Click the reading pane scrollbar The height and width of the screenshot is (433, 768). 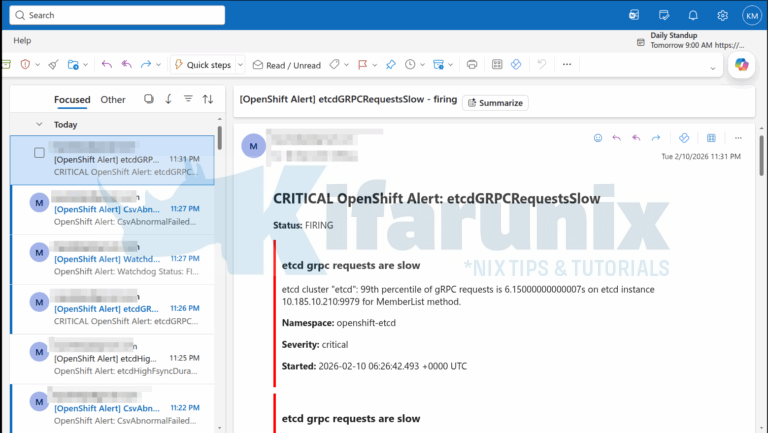[x=761, y=155]
